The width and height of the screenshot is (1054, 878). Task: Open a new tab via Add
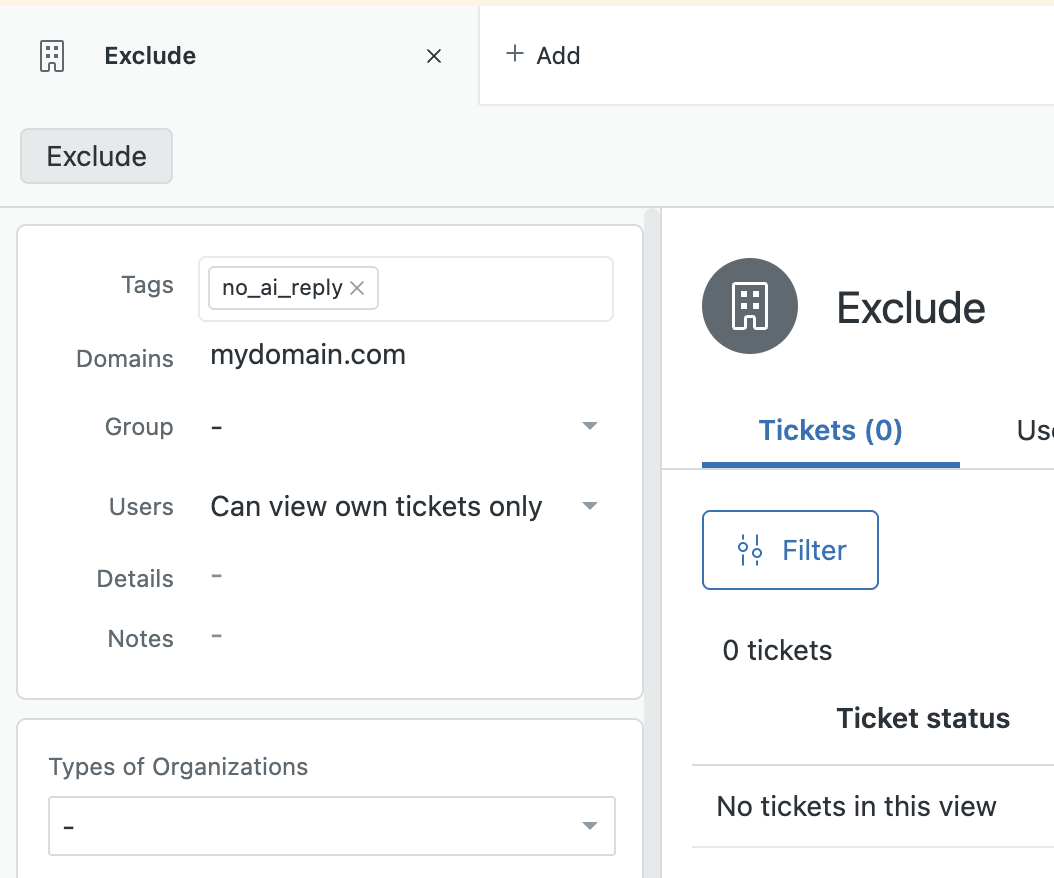[543, 55]
